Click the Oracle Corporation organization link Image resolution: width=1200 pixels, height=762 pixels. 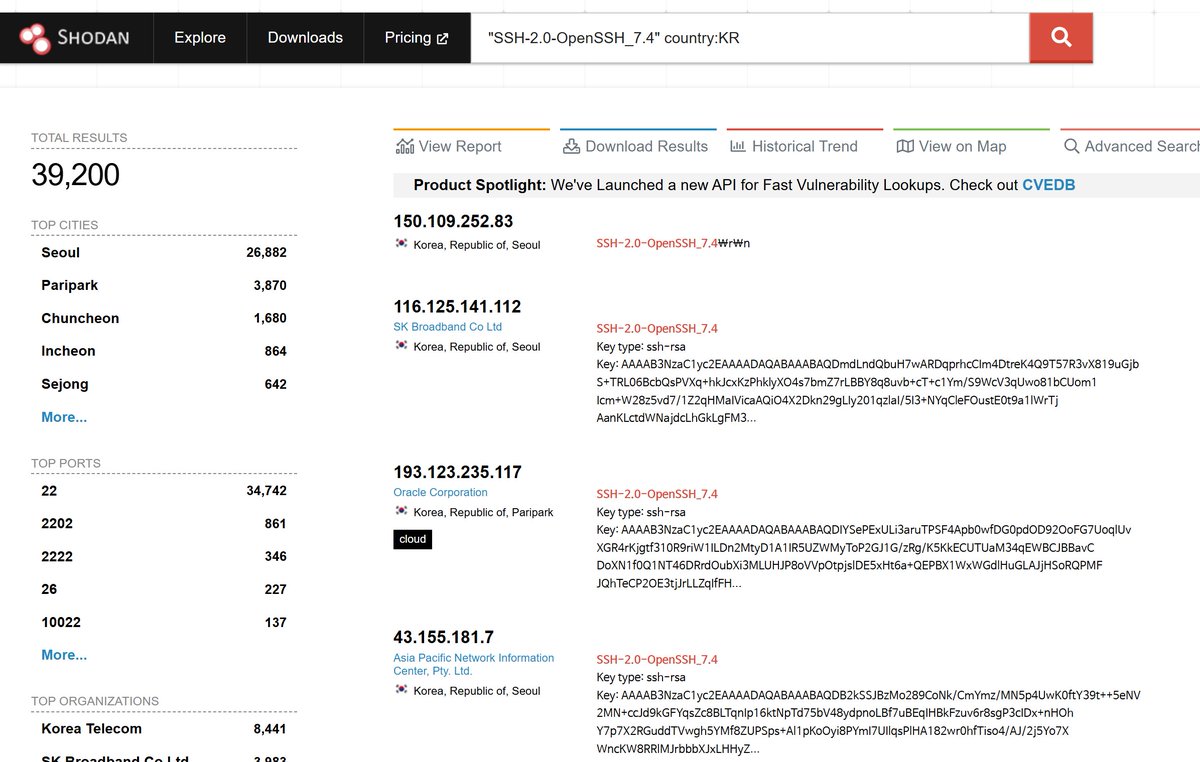click(441, 493)
